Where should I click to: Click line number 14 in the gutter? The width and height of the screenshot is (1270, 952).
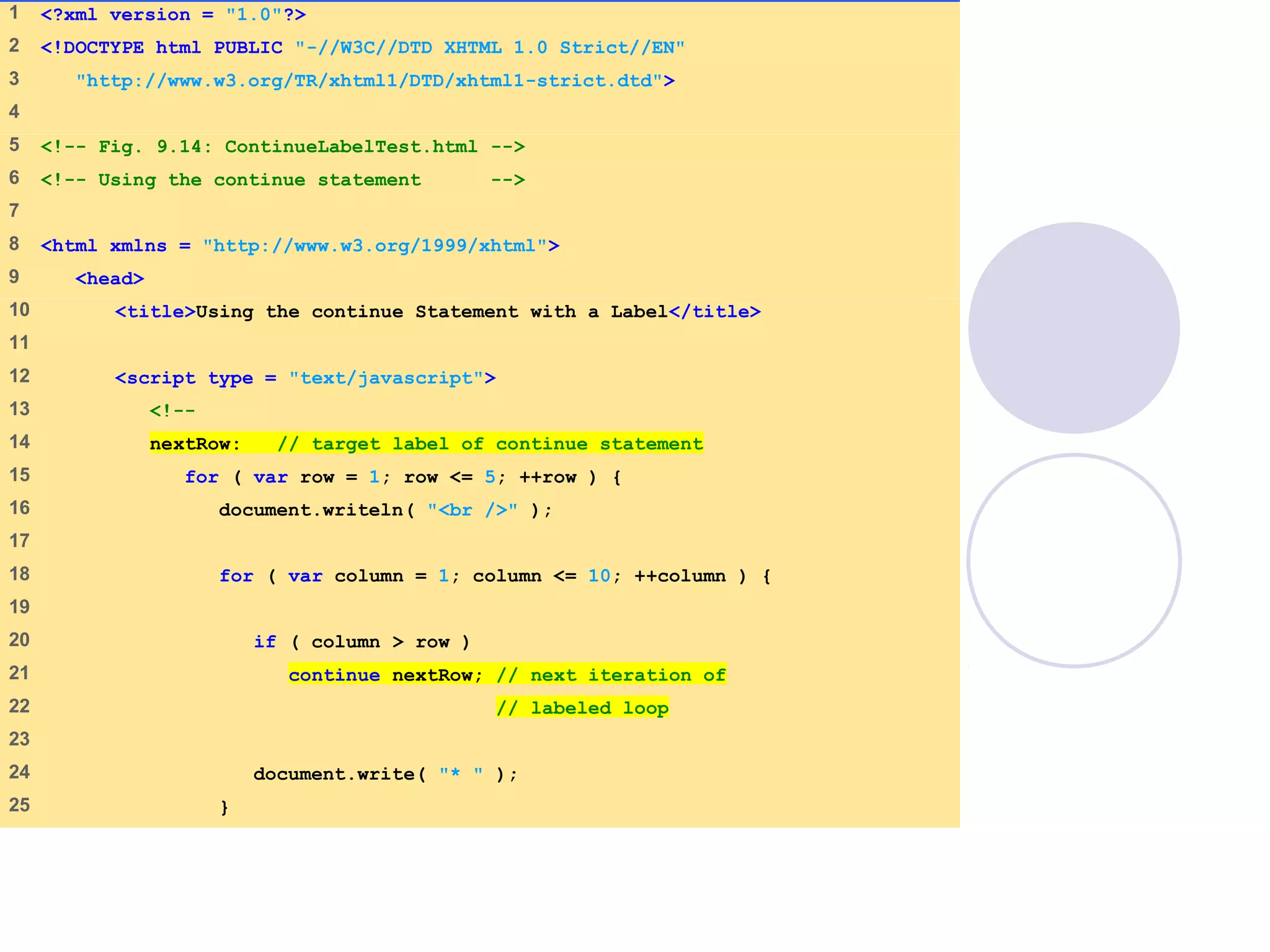click(19, 442)
